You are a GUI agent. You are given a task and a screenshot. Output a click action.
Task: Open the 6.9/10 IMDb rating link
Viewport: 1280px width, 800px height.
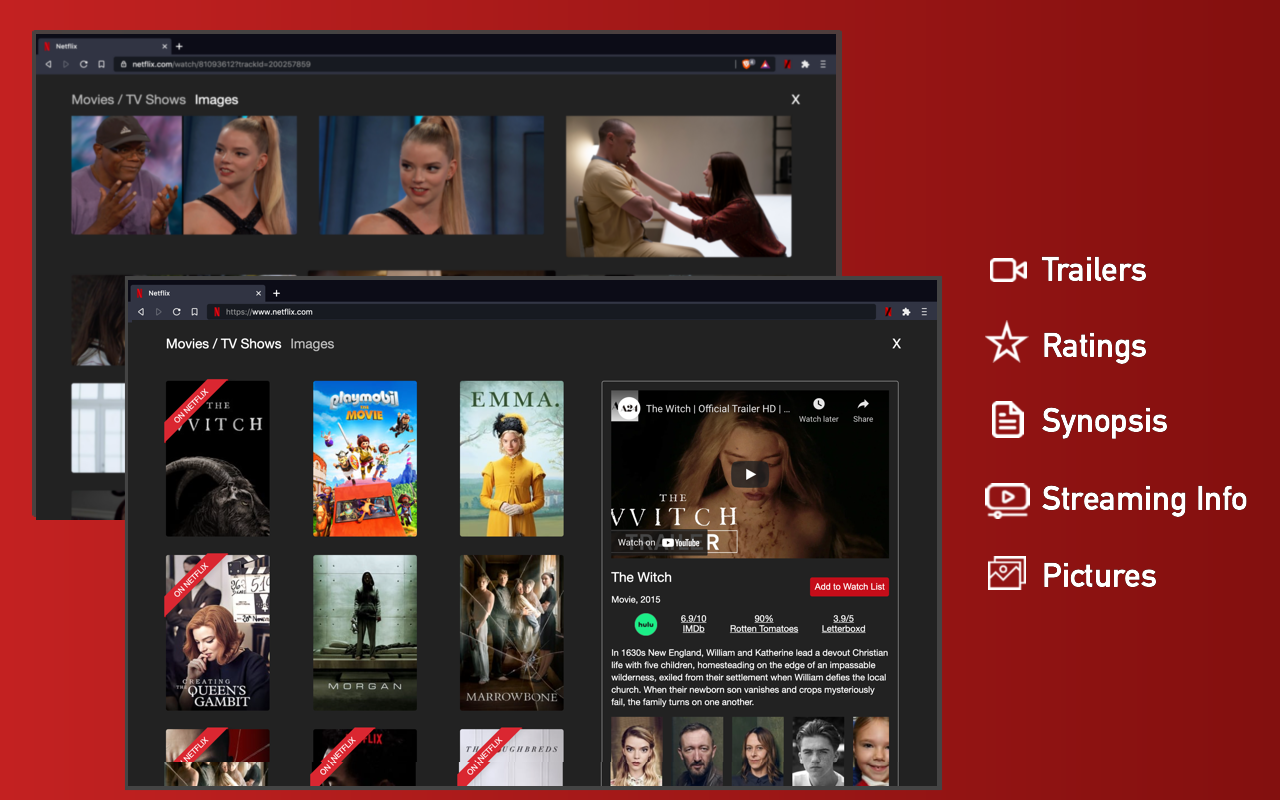[x=693, y=623]
